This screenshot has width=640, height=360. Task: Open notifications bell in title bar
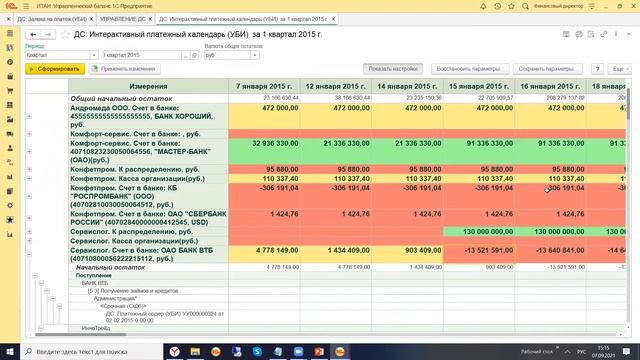[x=483, y=6]
